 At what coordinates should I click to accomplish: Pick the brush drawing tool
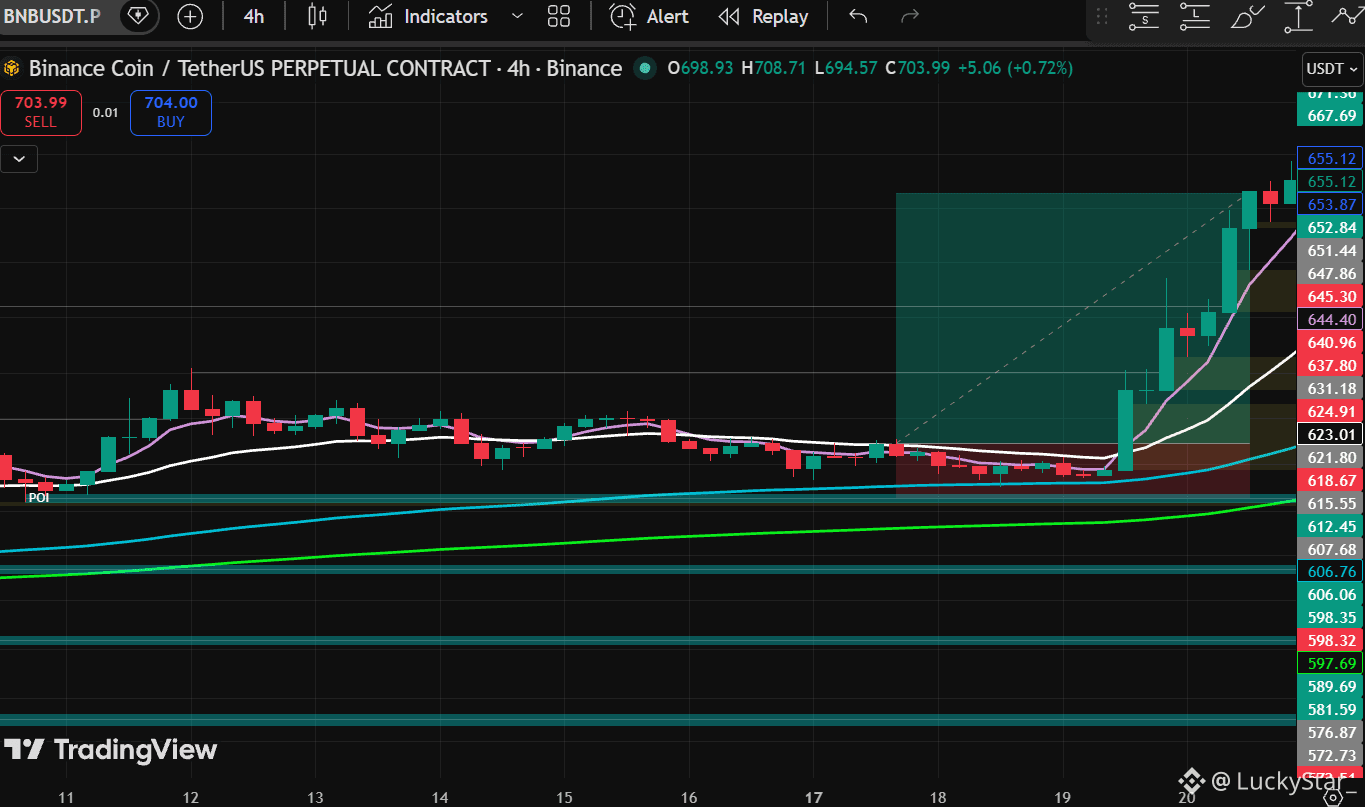tap(1246, 16)
